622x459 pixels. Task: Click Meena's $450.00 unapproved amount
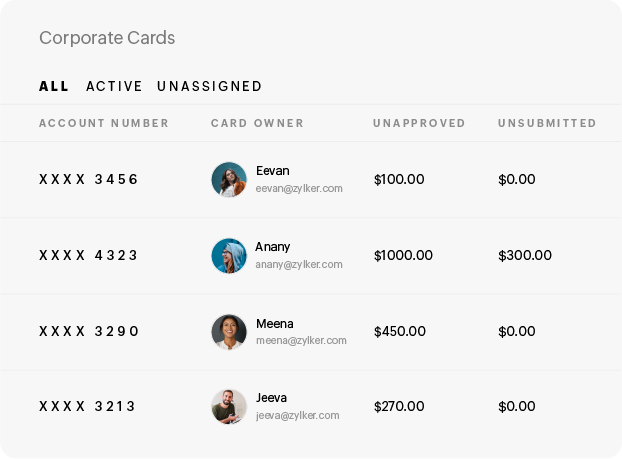pos(399,331)
